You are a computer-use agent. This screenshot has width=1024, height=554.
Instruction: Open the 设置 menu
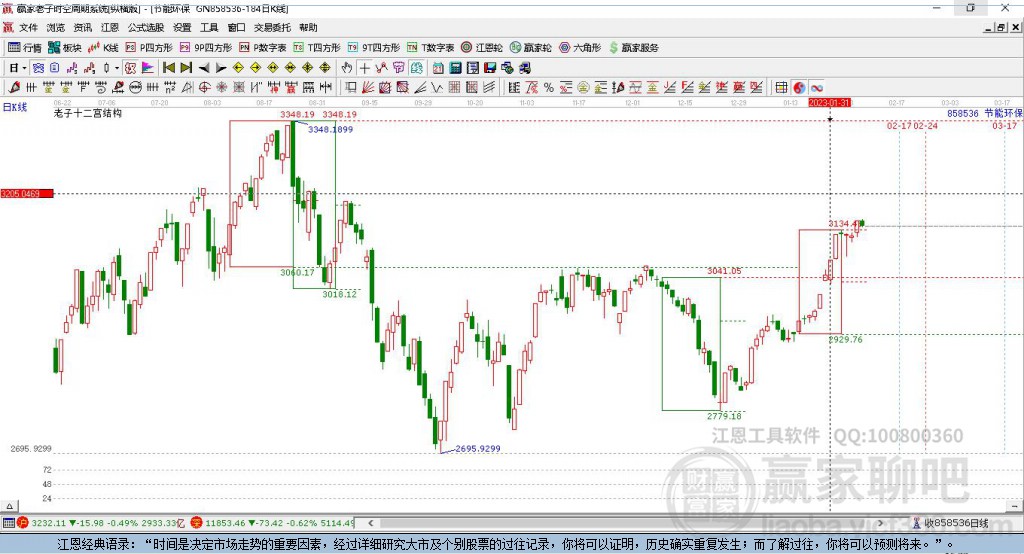pos(182,27)
